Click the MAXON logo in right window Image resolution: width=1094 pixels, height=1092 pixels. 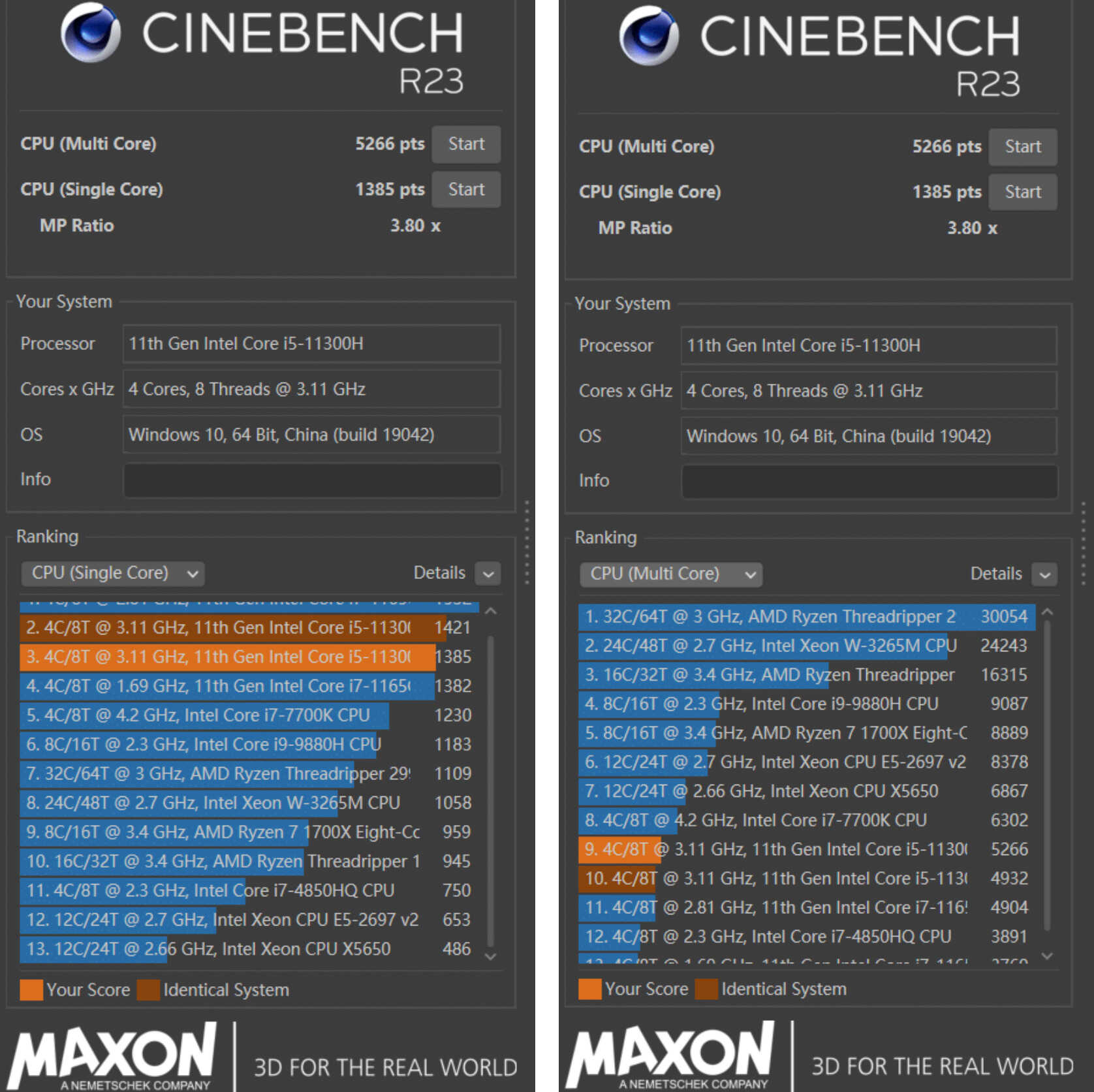(x=670, y=1055)
